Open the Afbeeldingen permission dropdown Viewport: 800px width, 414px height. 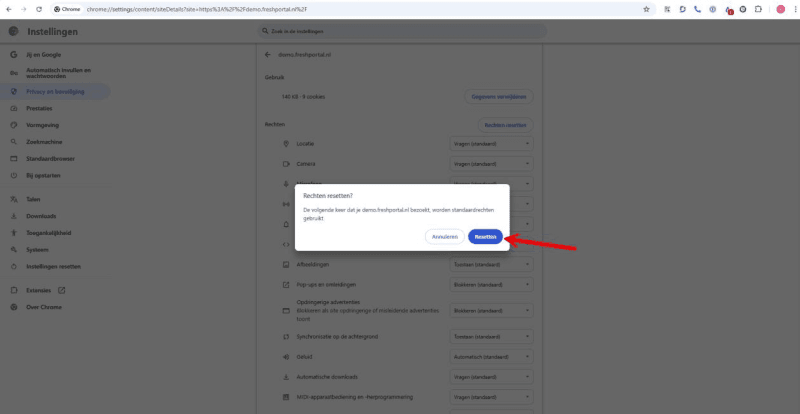(x=491, y=264)
